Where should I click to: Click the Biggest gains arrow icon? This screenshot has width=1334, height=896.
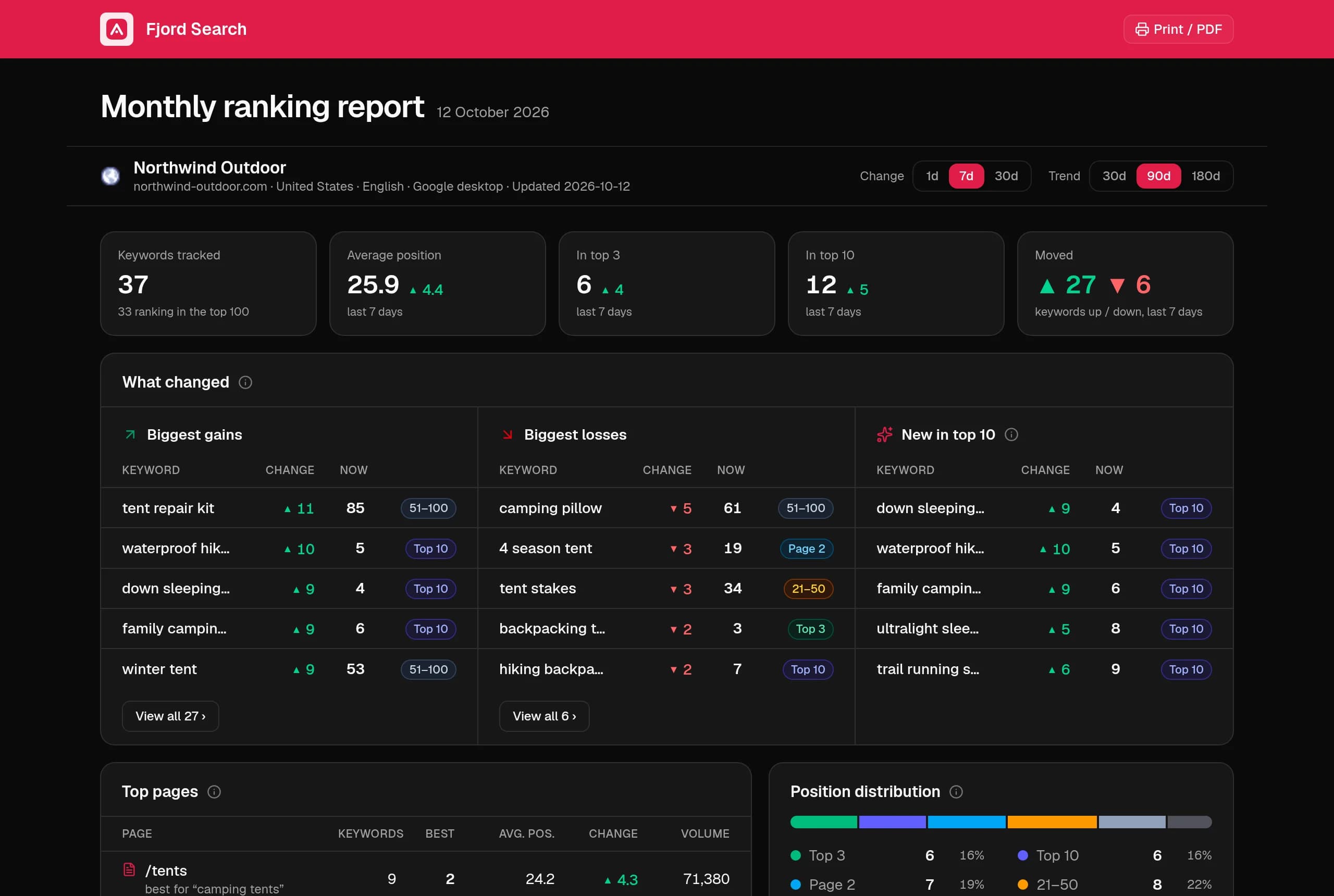130,435
